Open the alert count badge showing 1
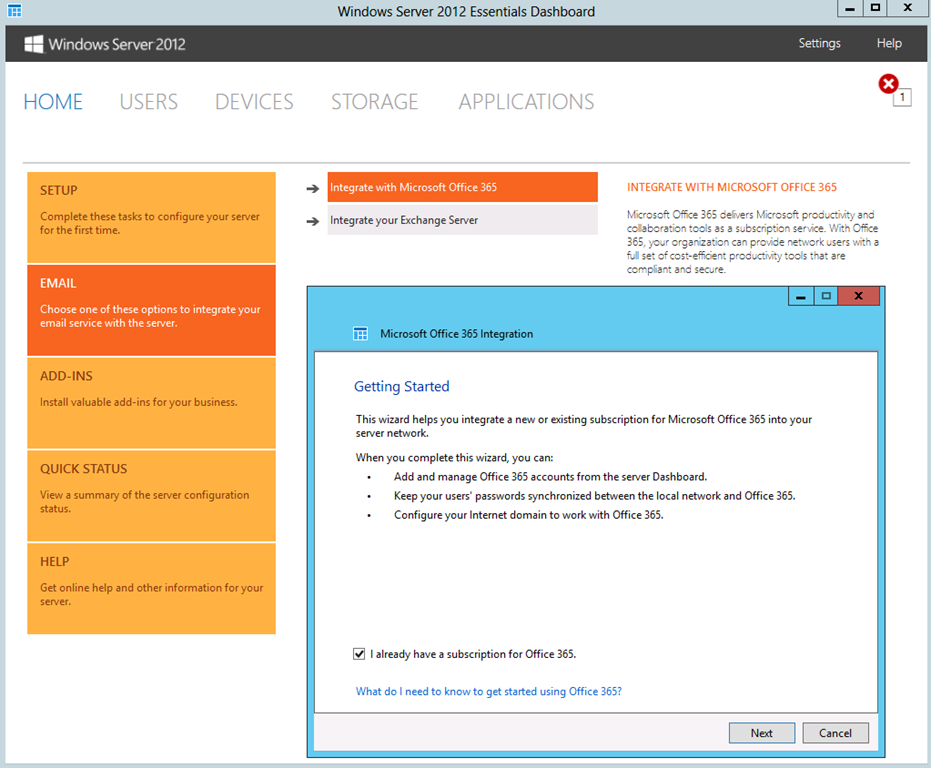Image resolution: width=931 pixels, height=768 pixels. click(x=902, y=97)
